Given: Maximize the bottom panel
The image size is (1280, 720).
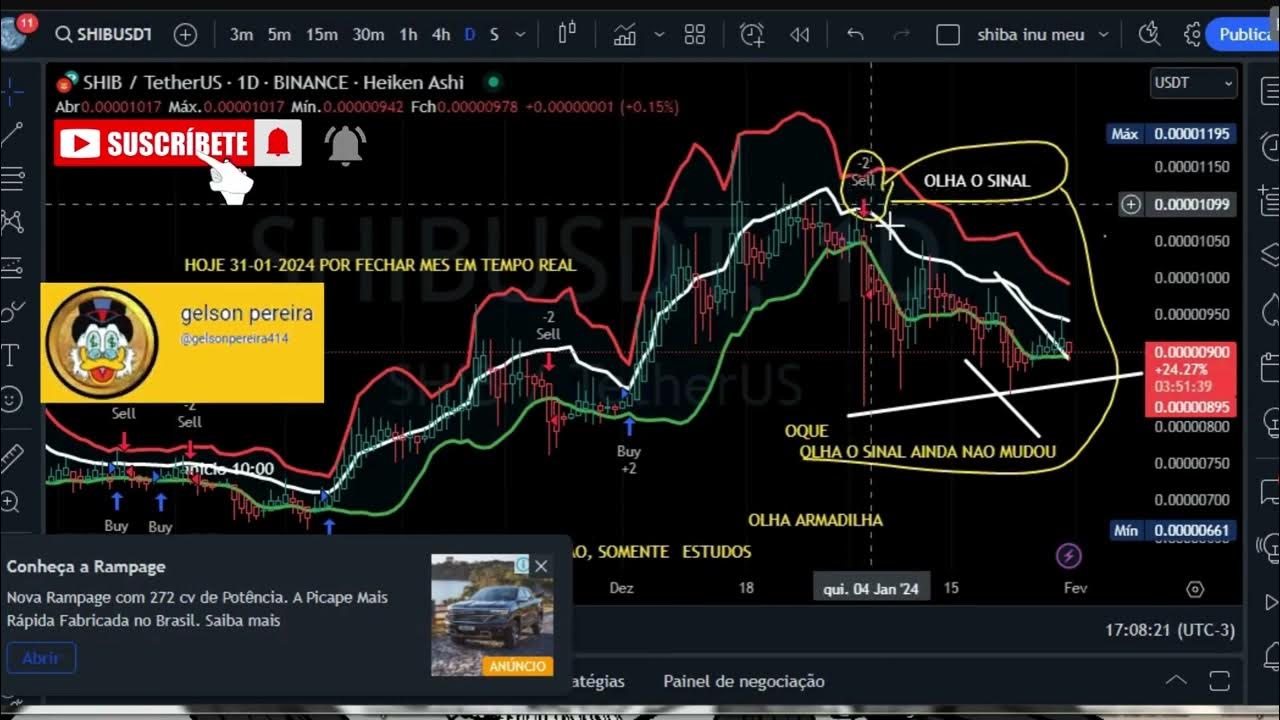Looking at the screenshot, I should pos(1220,681).
